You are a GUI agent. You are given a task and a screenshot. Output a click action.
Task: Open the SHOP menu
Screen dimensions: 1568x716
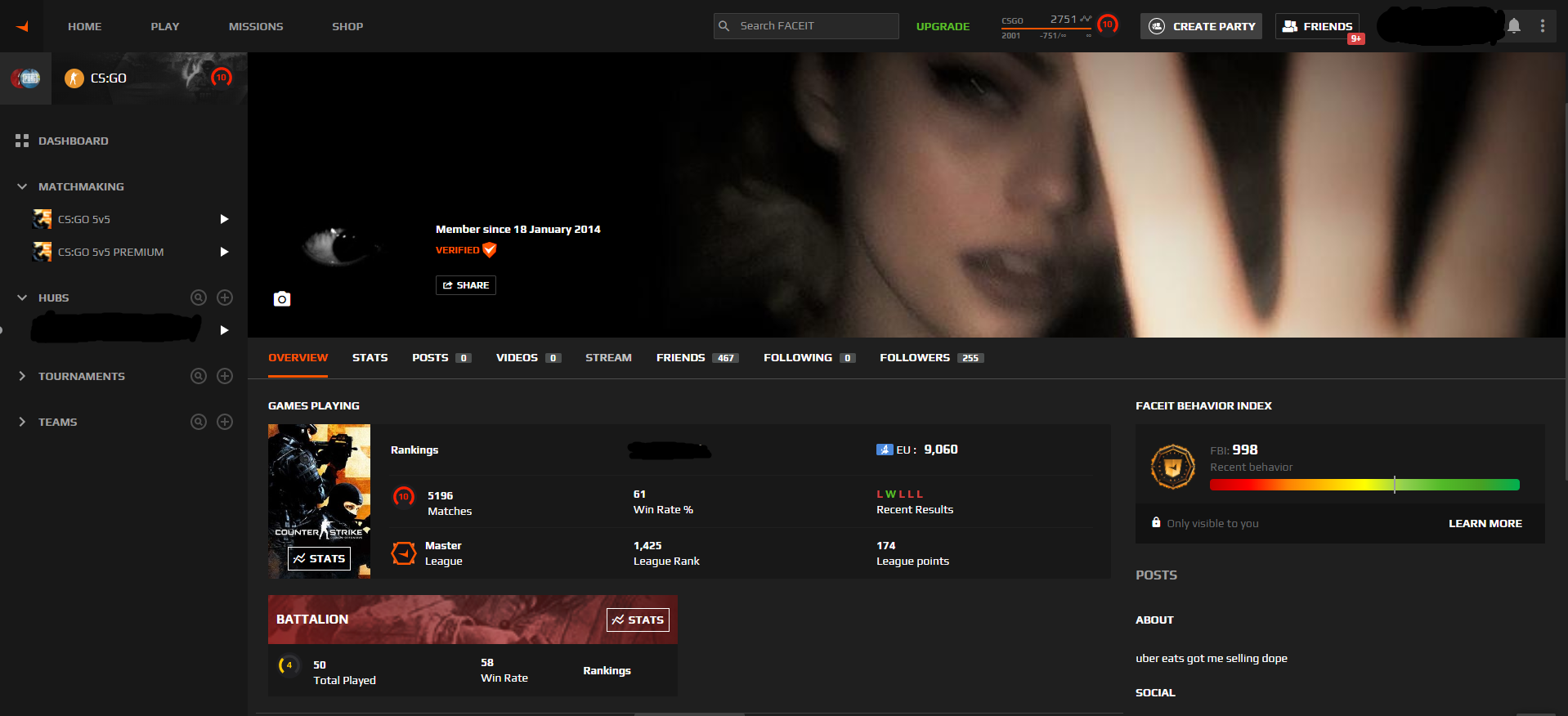pyautogui.click(x=347, y=26)
